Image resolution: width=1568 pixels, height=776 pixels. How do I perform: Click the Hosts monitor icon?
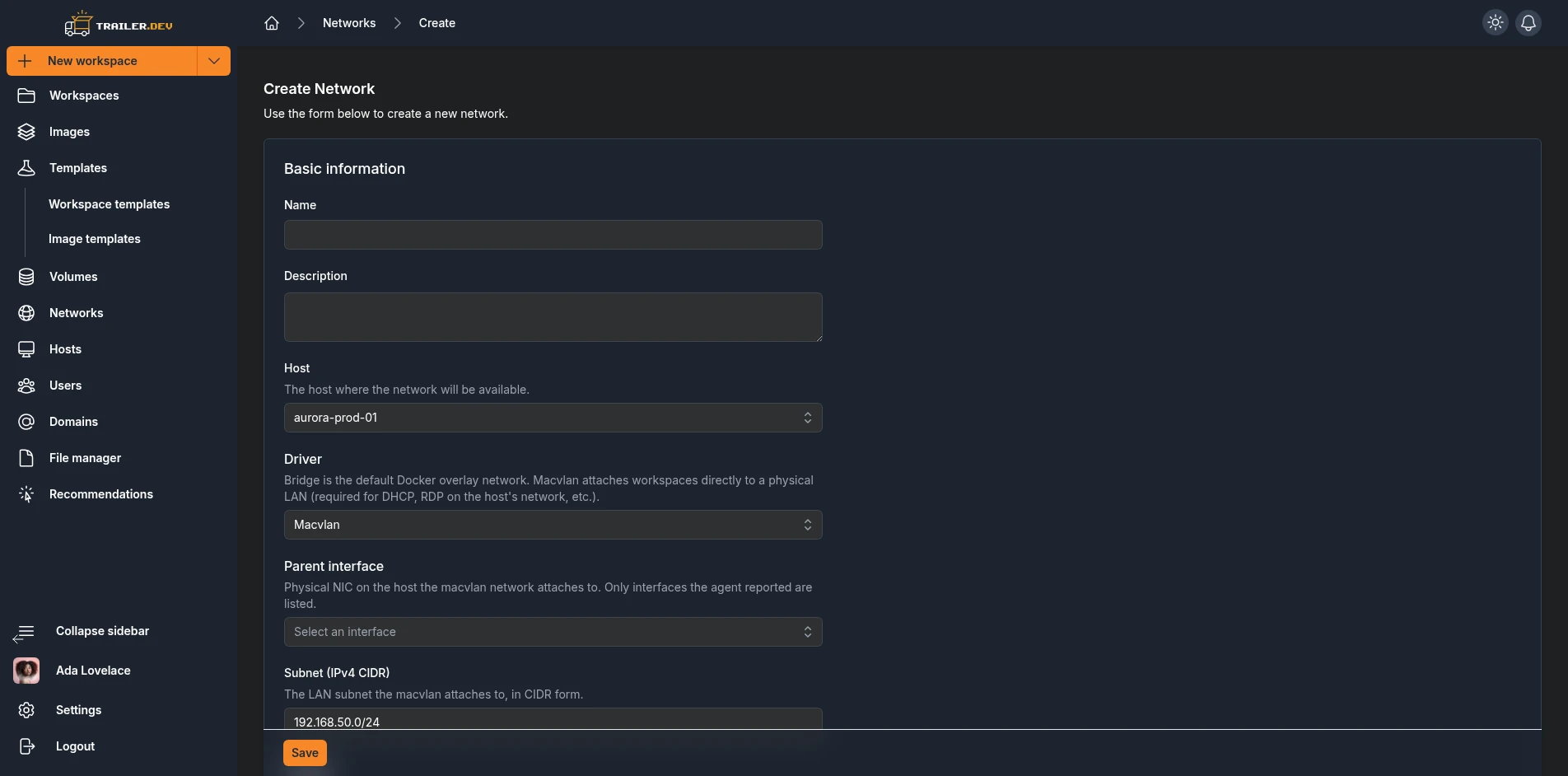pyautogui.click(x=26, y=349)
